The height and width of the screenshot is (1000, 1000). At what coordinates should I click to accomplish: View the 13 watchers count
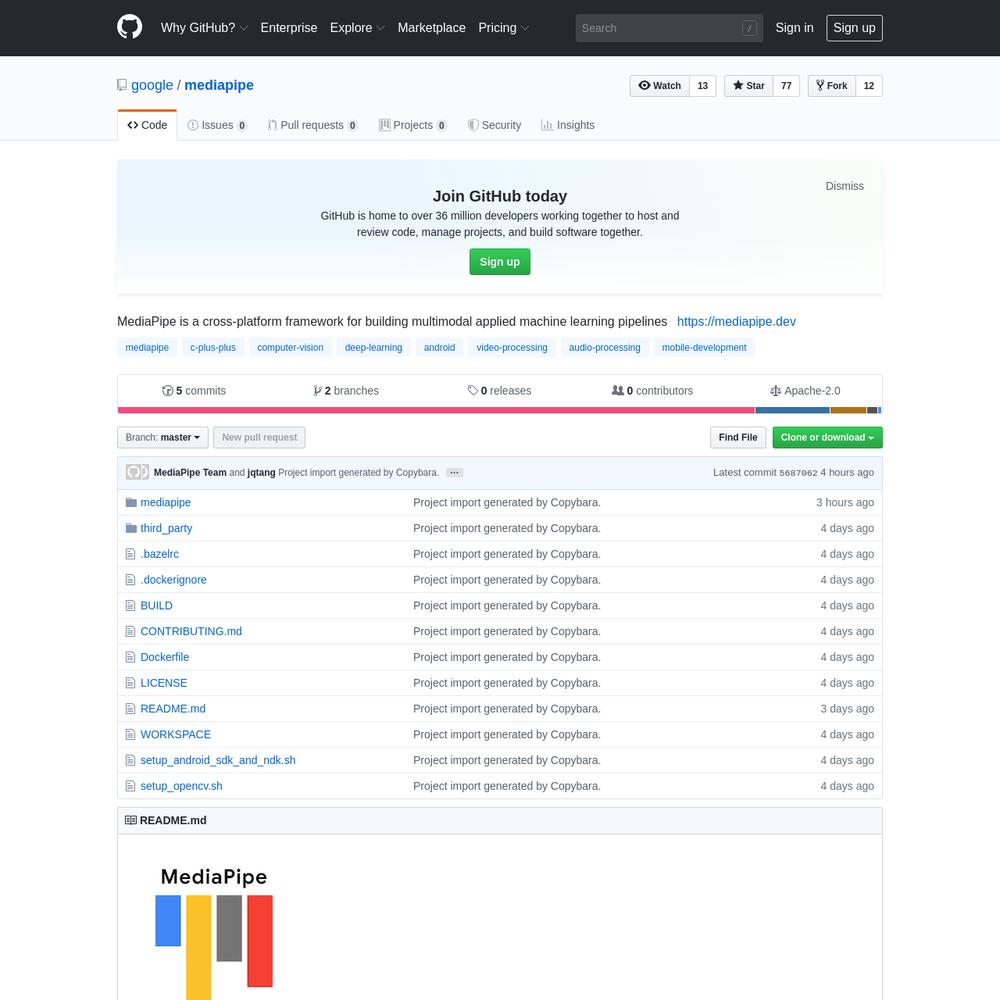tap(703, 85)
